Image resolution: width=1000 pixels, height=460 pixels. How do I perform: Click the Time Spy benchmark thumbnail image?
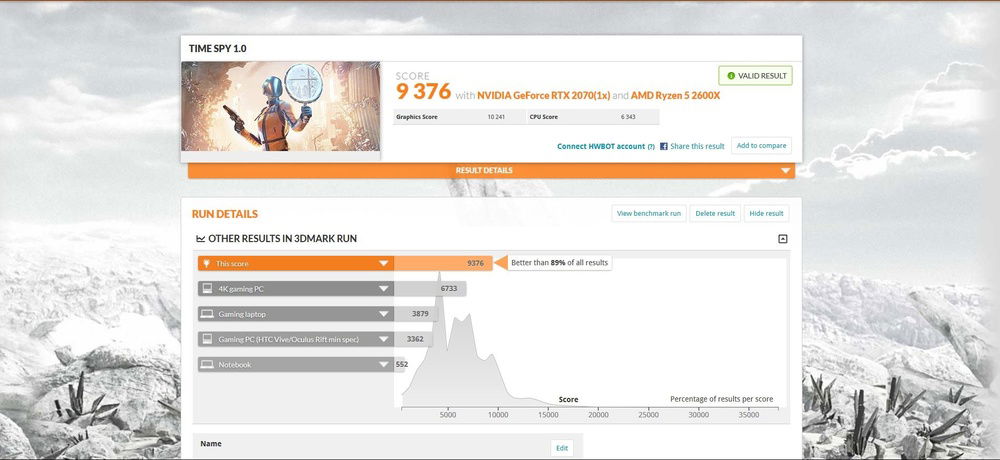(x=281, y=107)
